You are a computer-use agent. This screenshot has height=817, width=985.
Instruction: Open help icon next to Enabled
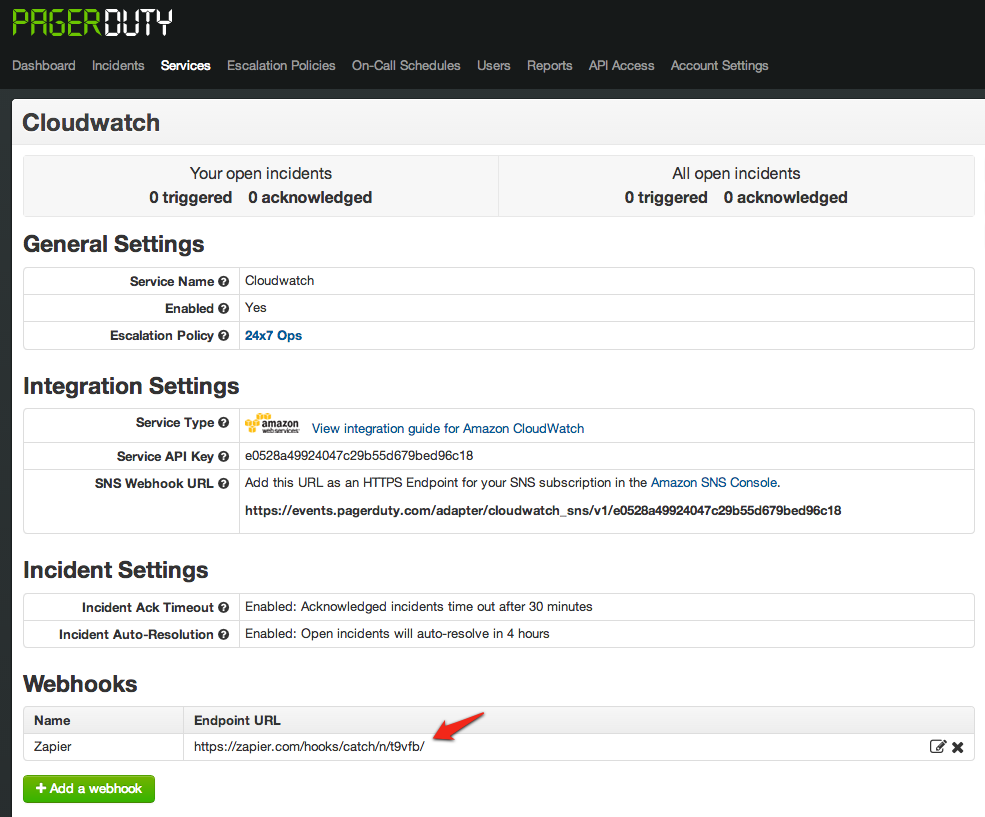click(x=224, y=308)
